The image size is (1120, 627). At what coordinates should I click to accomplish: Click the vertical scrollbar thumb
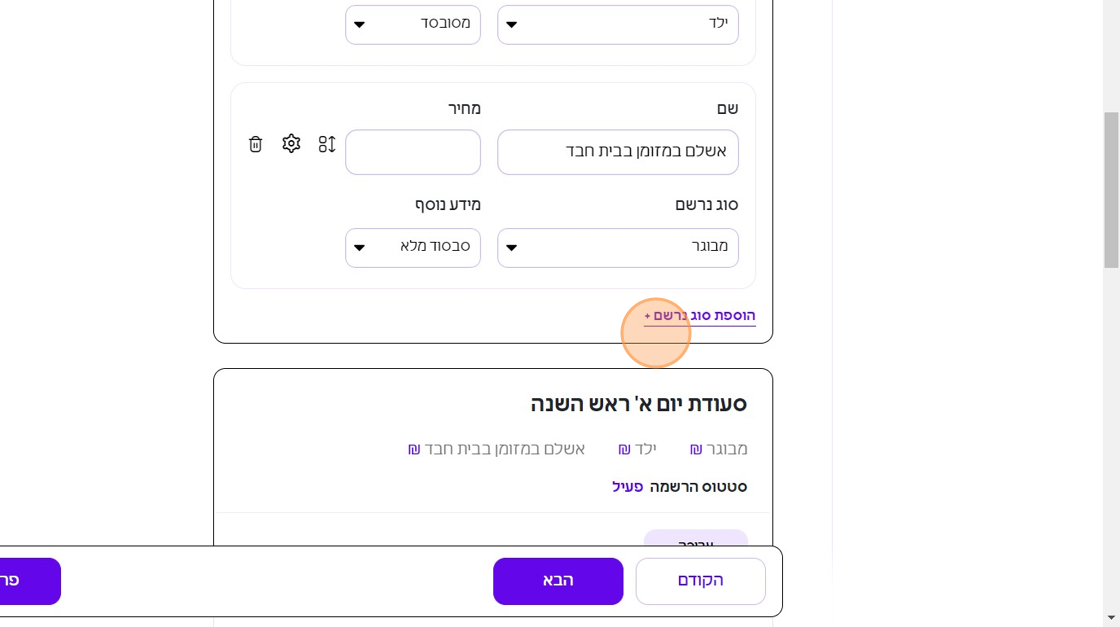[1111, 190]
